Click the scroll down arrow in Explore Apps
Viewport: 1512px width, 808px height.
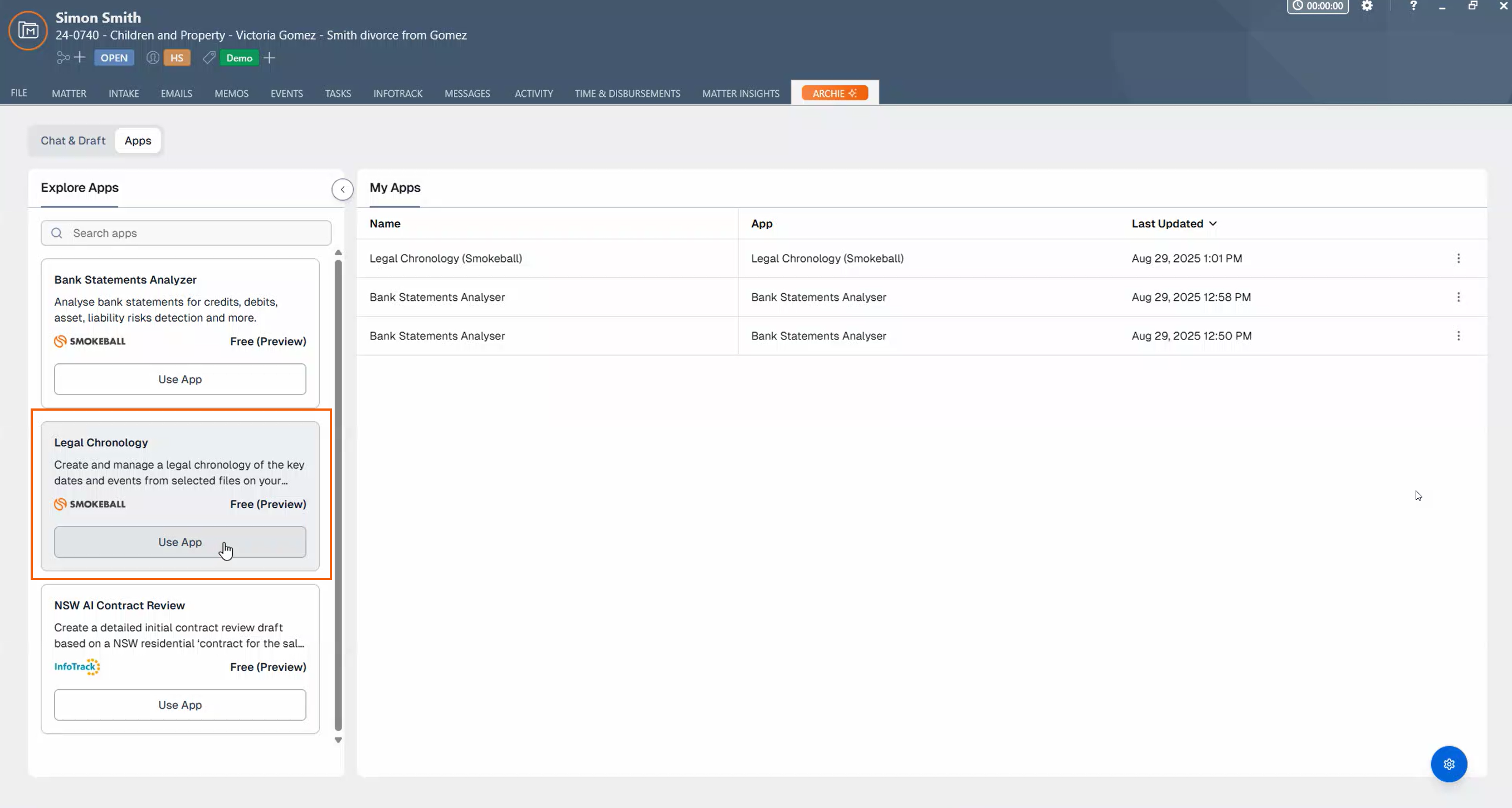(338, 740)
